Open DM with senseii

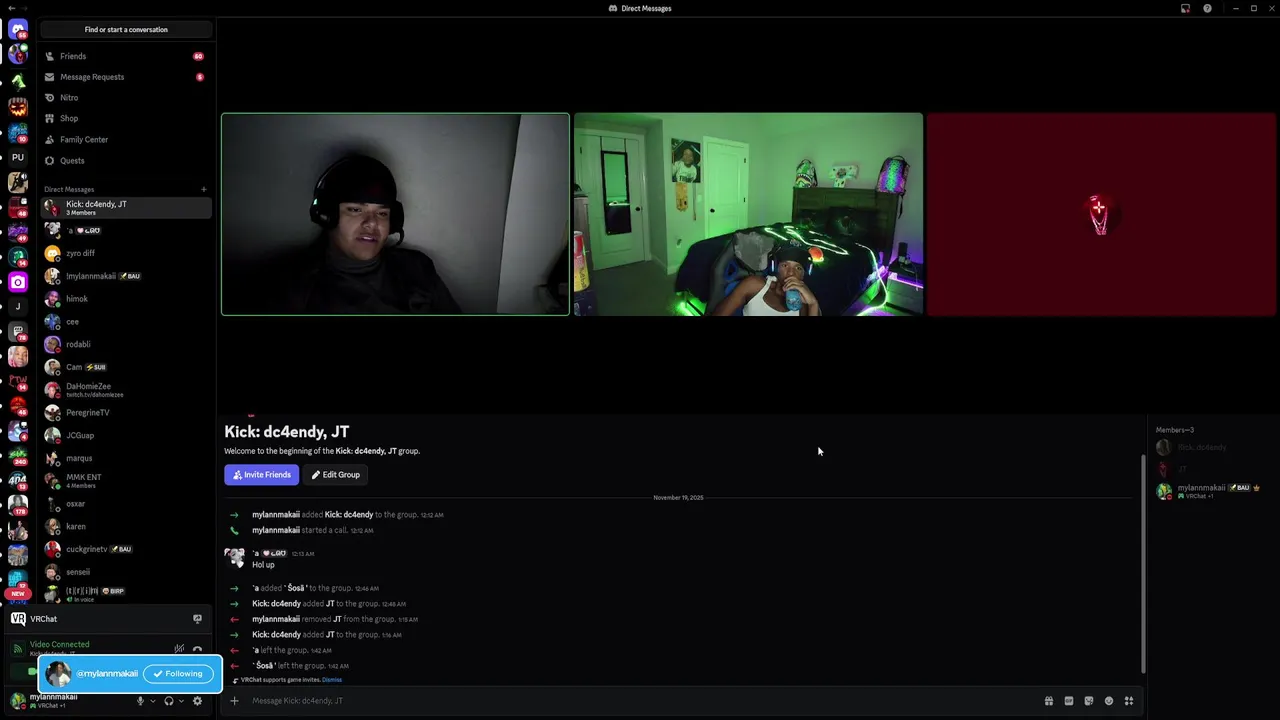126,572
